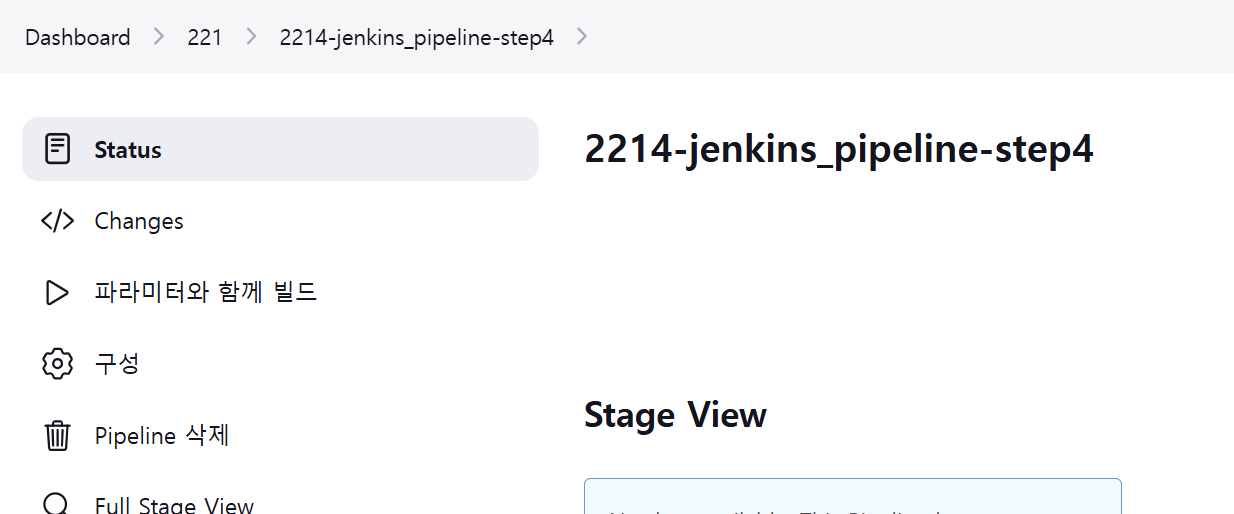1234x514 pixels.
Task: Select the Pipeline 삭제 text link
Action: [162, 436]
